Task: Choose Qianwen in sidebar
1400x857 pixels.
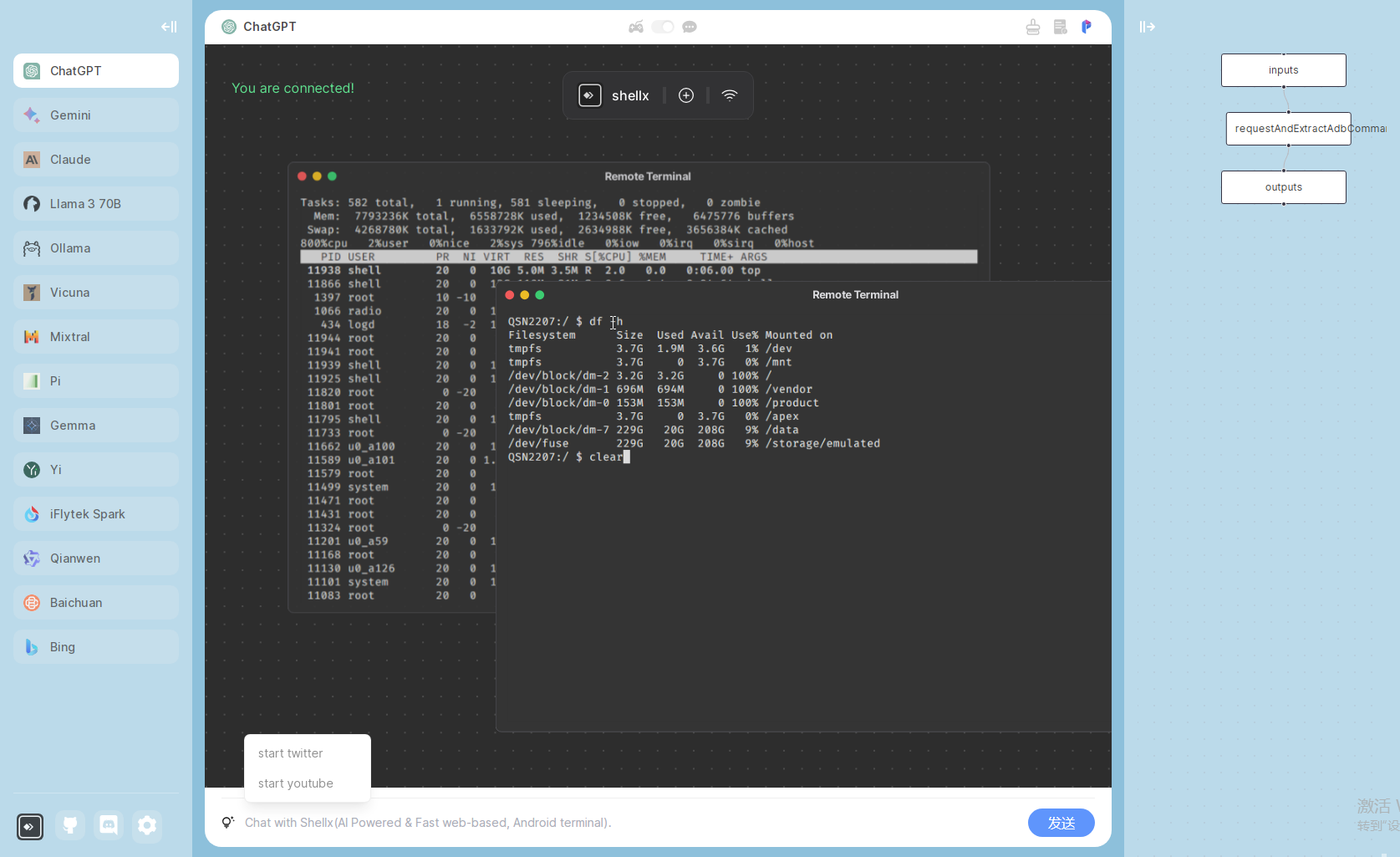Action: pyautogui.click(x=96, y=559)
